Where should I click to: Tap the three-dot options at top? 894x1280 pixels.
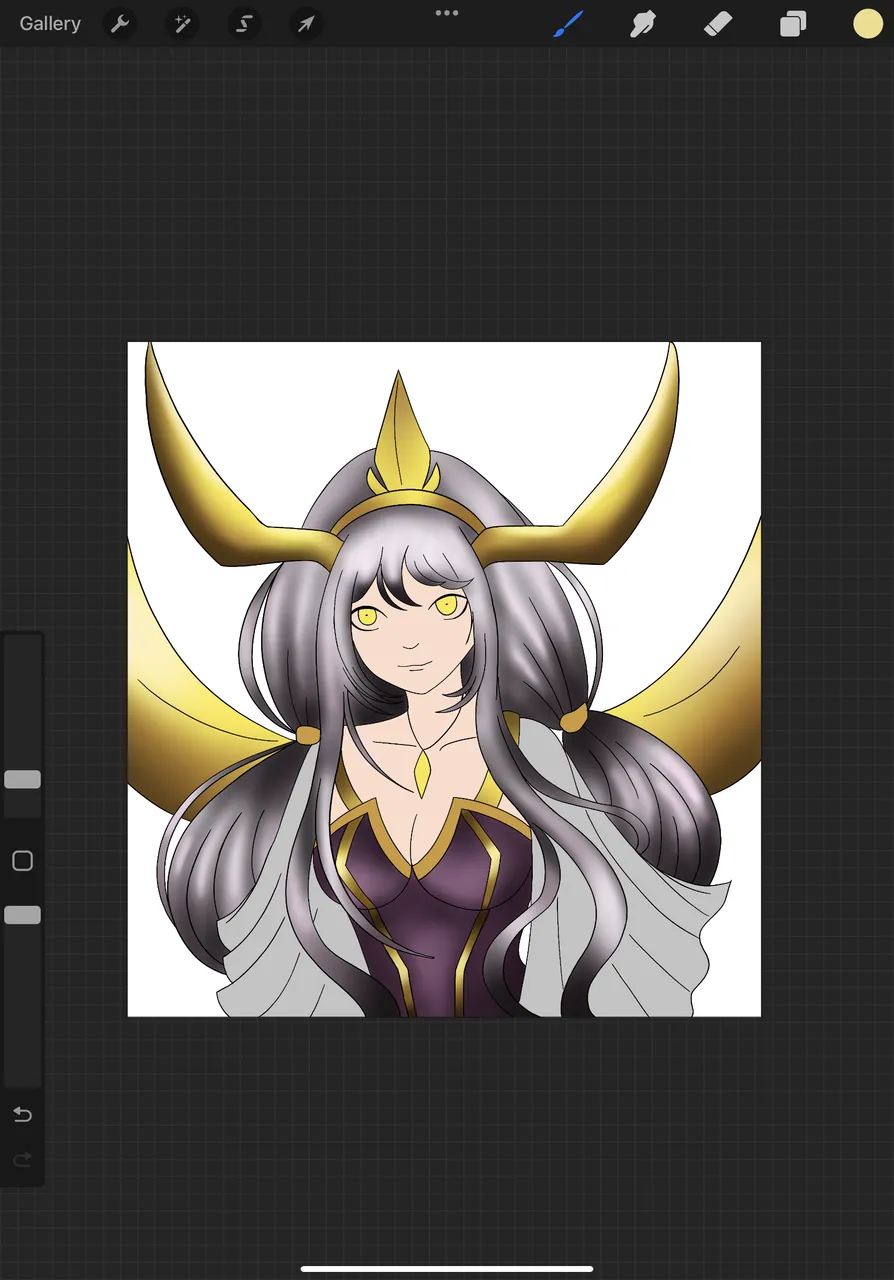(x=447, y=13)
